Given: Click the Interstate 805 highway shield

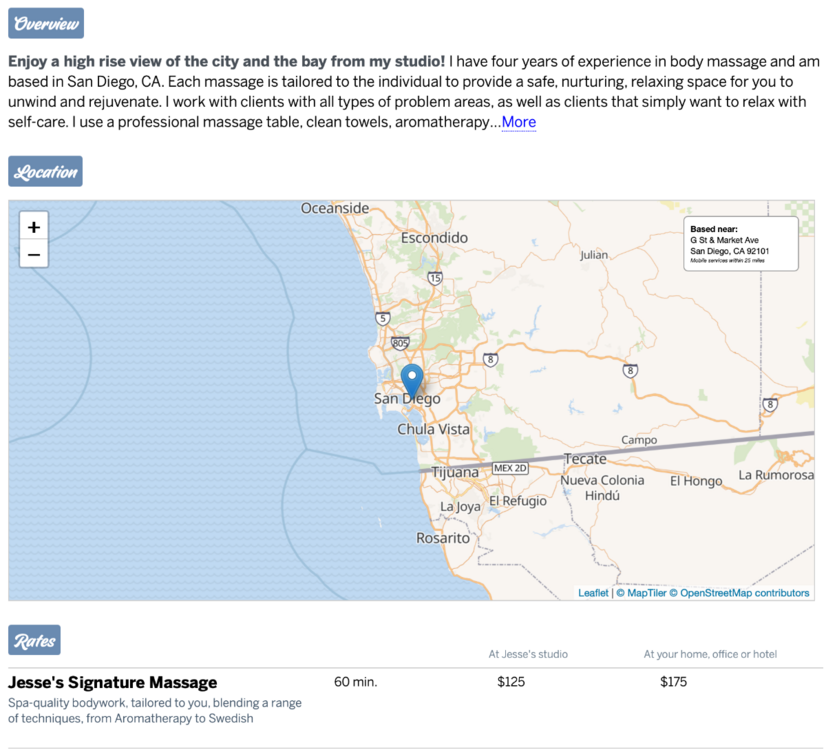Looking at the screenshot, I should (401, 343).
